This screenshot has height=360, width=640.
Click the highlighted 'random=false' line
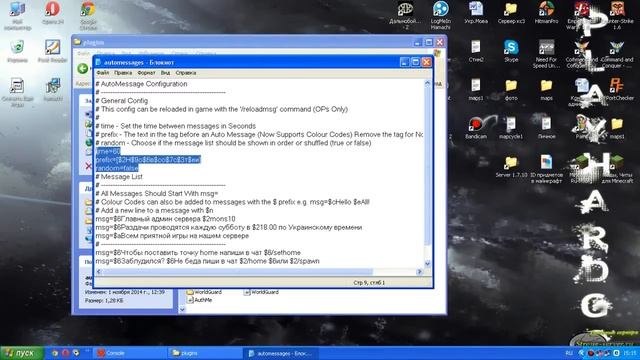pos(117,168)
